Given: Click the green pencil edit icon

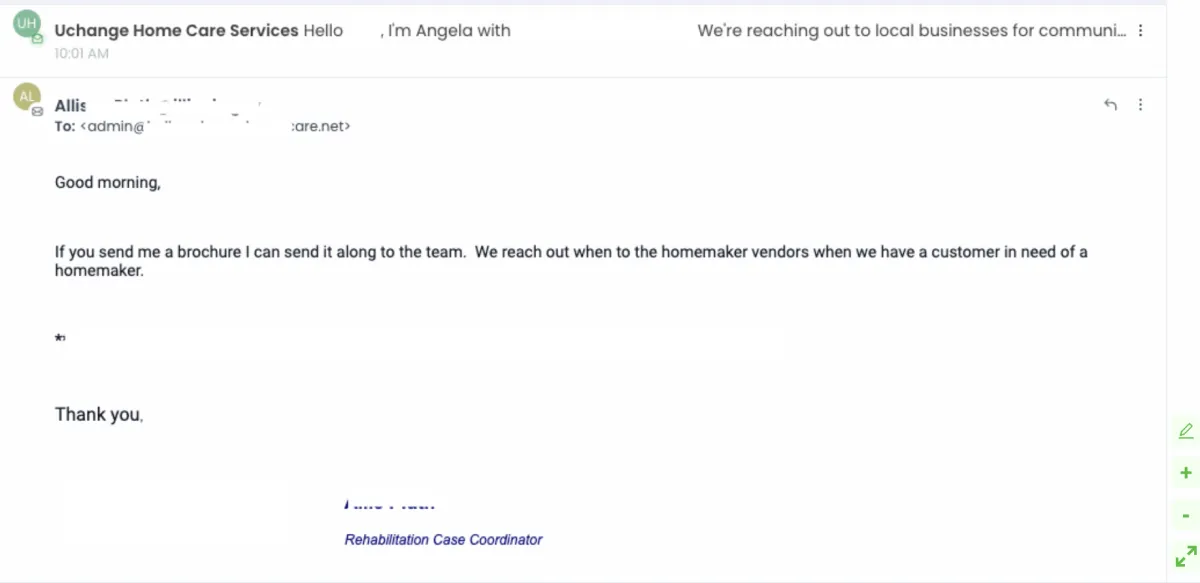Looking at the screenshot, I should (1186, 431).
